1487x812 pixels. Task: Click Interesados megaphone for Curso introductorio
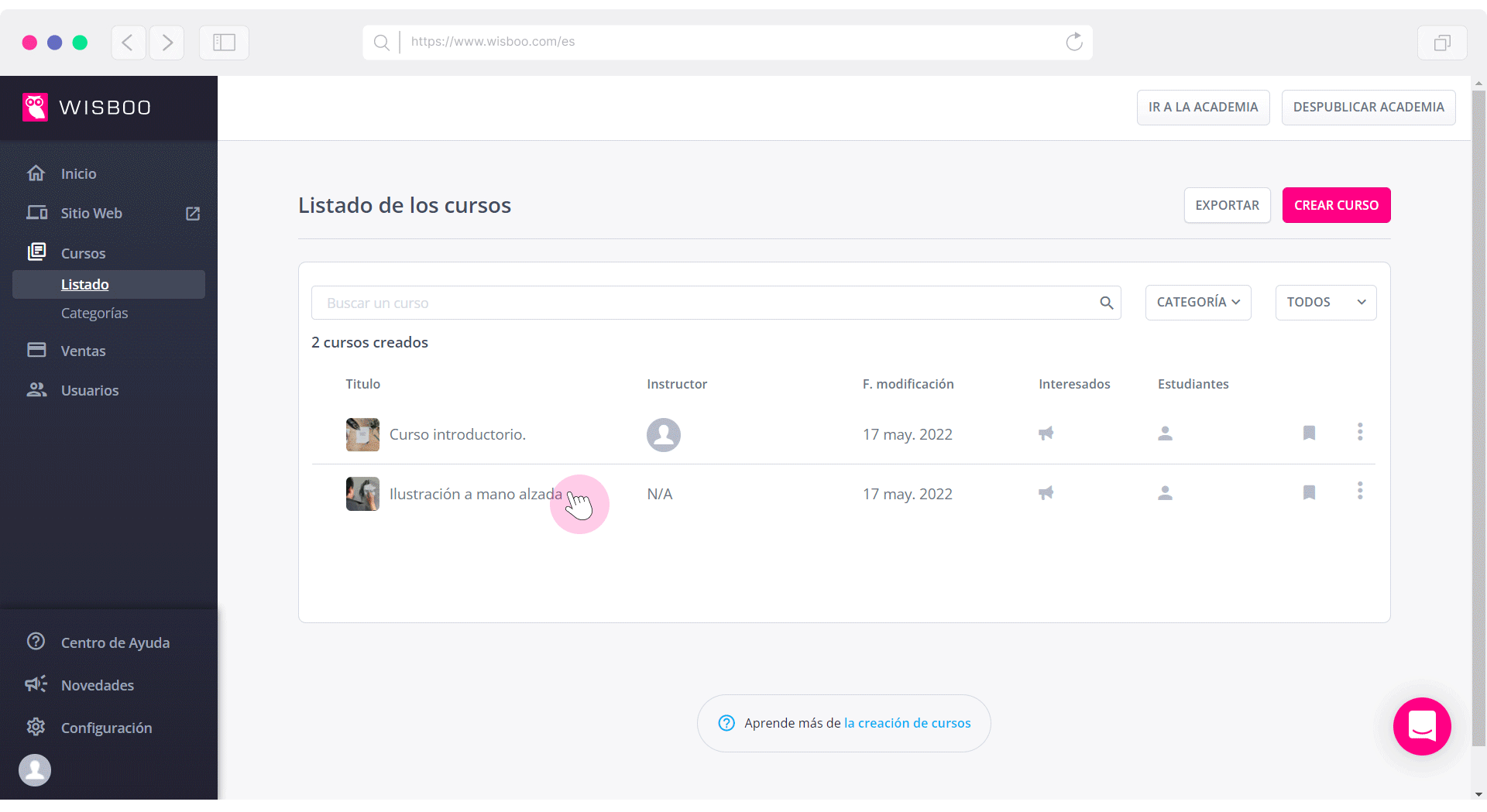coord(1046,433)
